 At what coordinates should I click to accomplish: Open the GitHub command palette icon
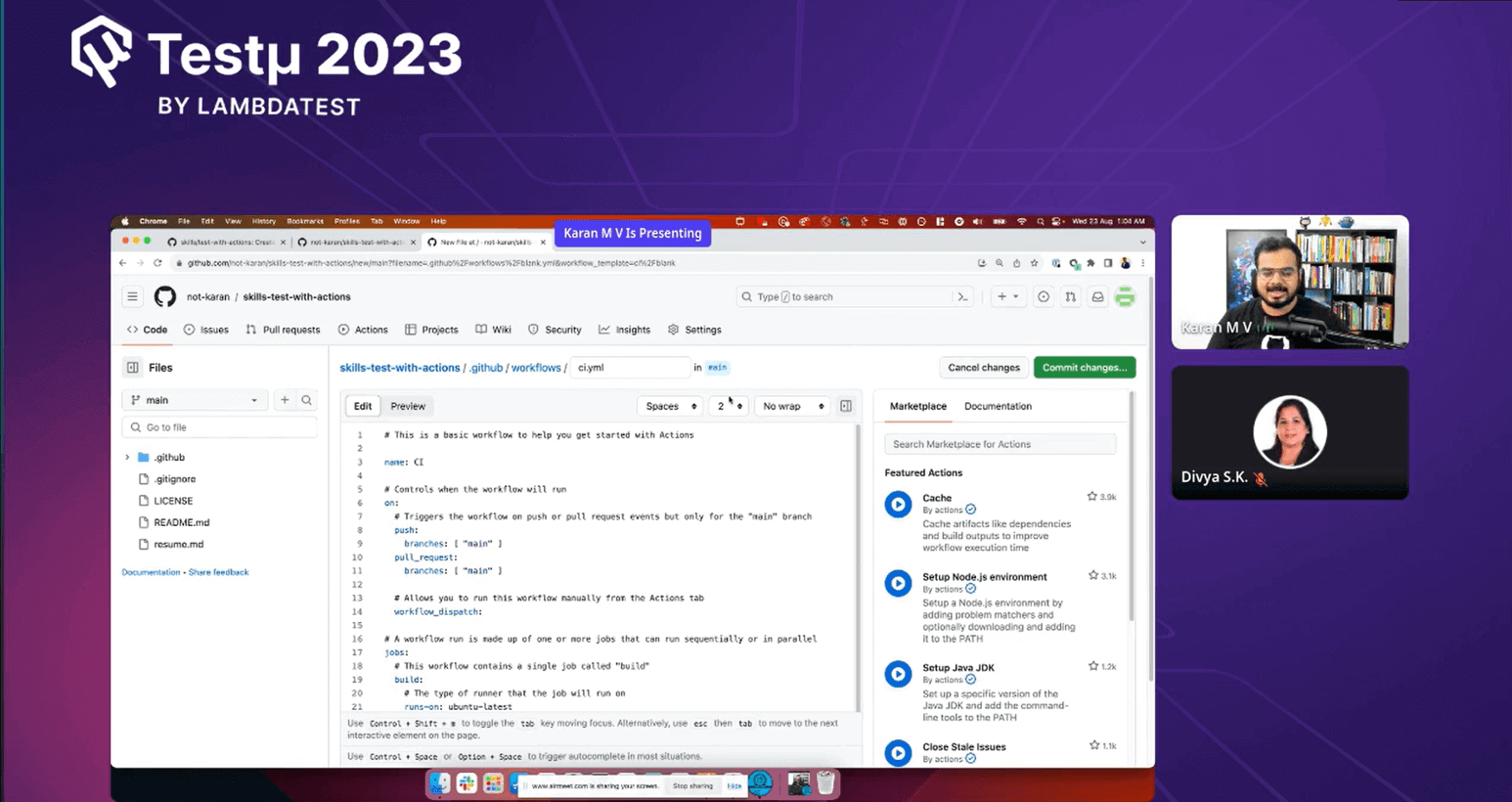pyautogui.click(x=962, y=296)
